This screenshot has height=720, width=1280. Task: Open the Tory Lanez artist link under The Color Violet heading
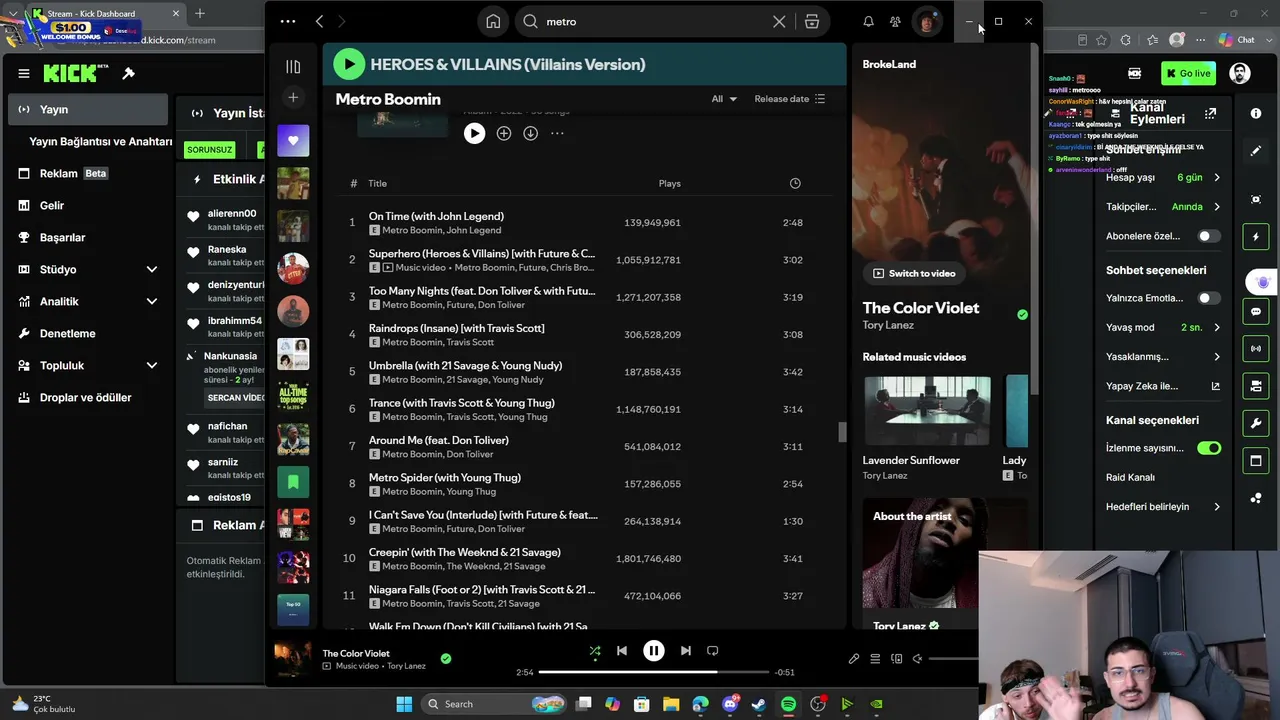point(886,325)
